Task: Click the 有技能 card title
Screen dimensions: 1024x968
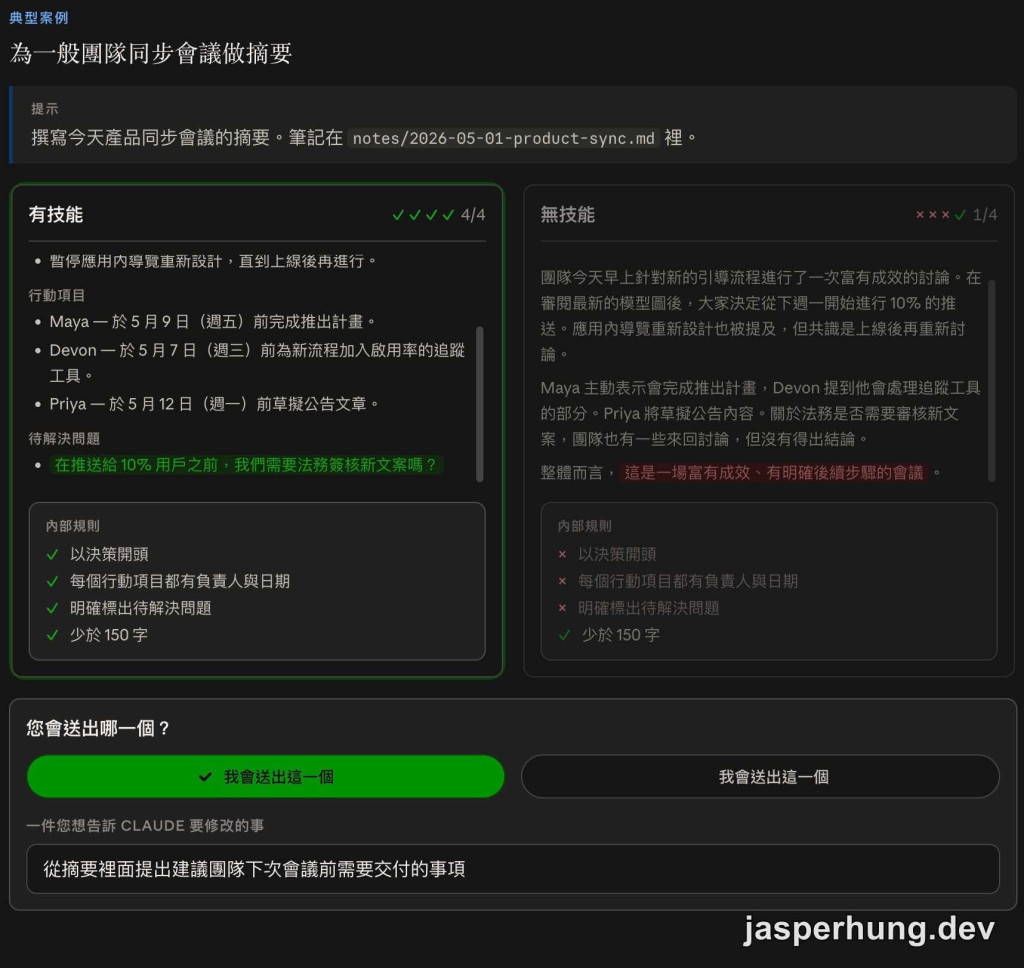Action: pyautogui.click(x=56, y=214)
